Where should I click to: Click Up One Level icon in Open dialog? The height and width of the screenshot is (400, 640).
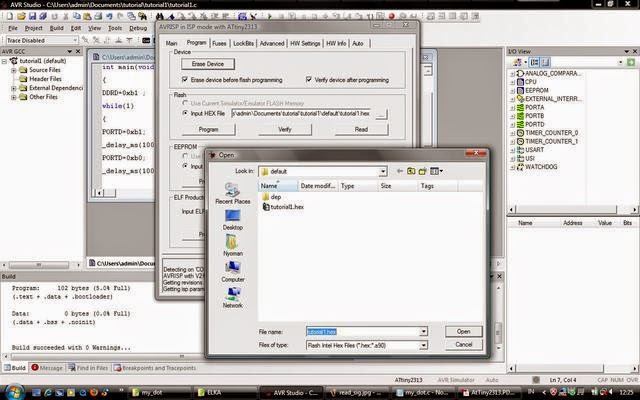pos(411,171)
